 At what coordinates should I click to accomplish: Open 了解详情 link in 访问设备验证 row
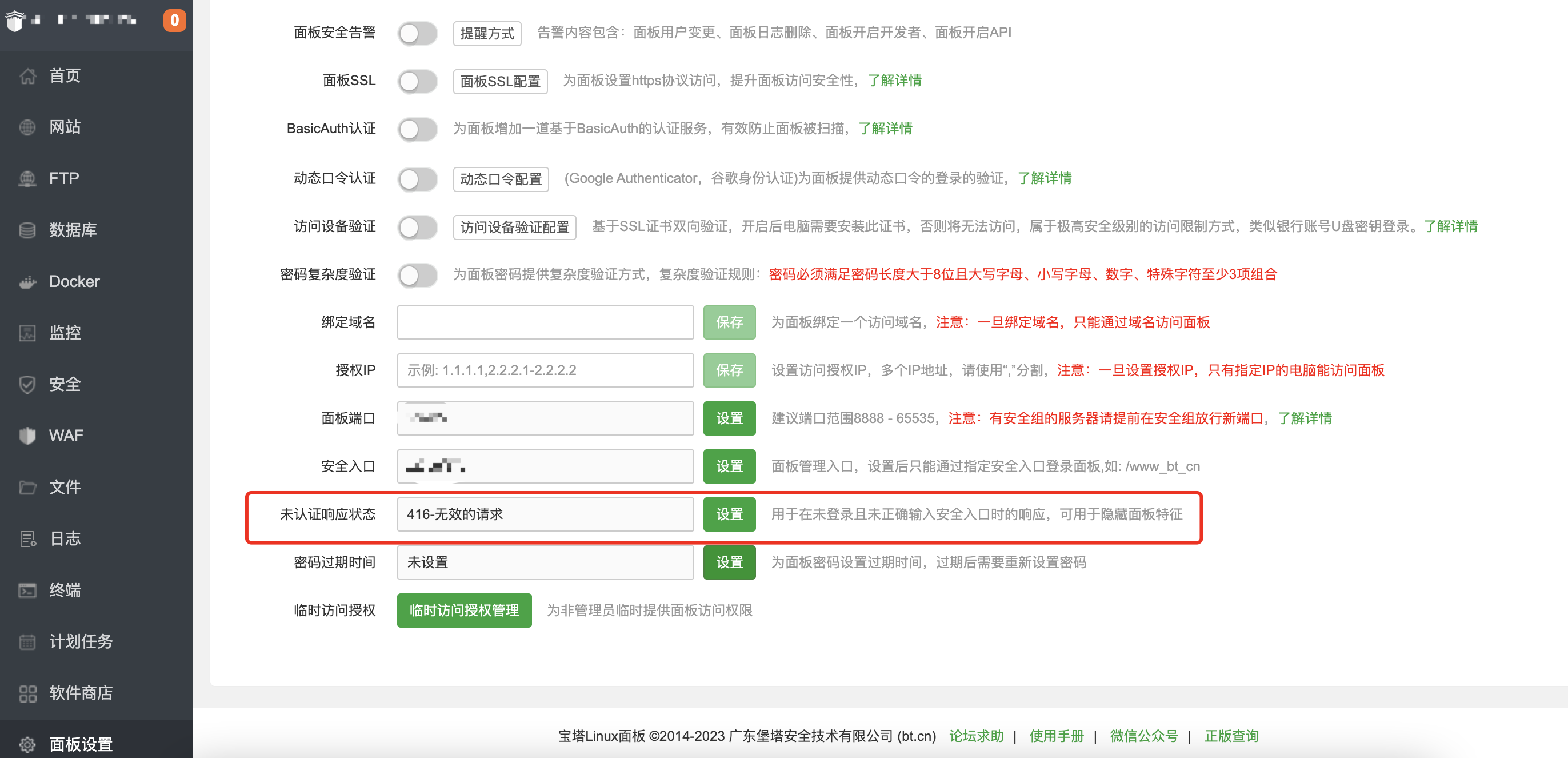[1450, 226]
